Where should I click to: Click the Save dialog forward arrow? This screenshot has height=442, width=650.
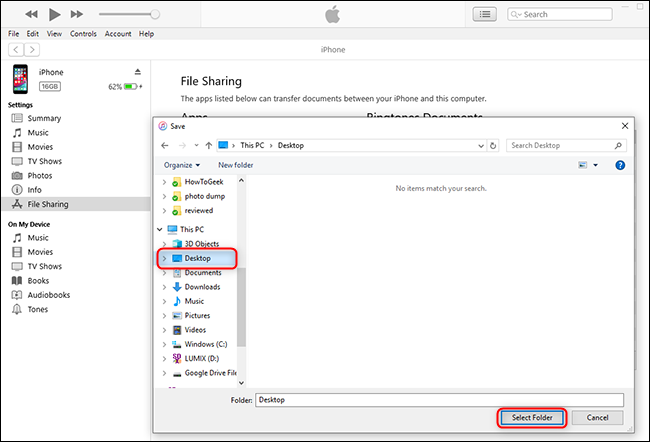[x=182, y=146]
